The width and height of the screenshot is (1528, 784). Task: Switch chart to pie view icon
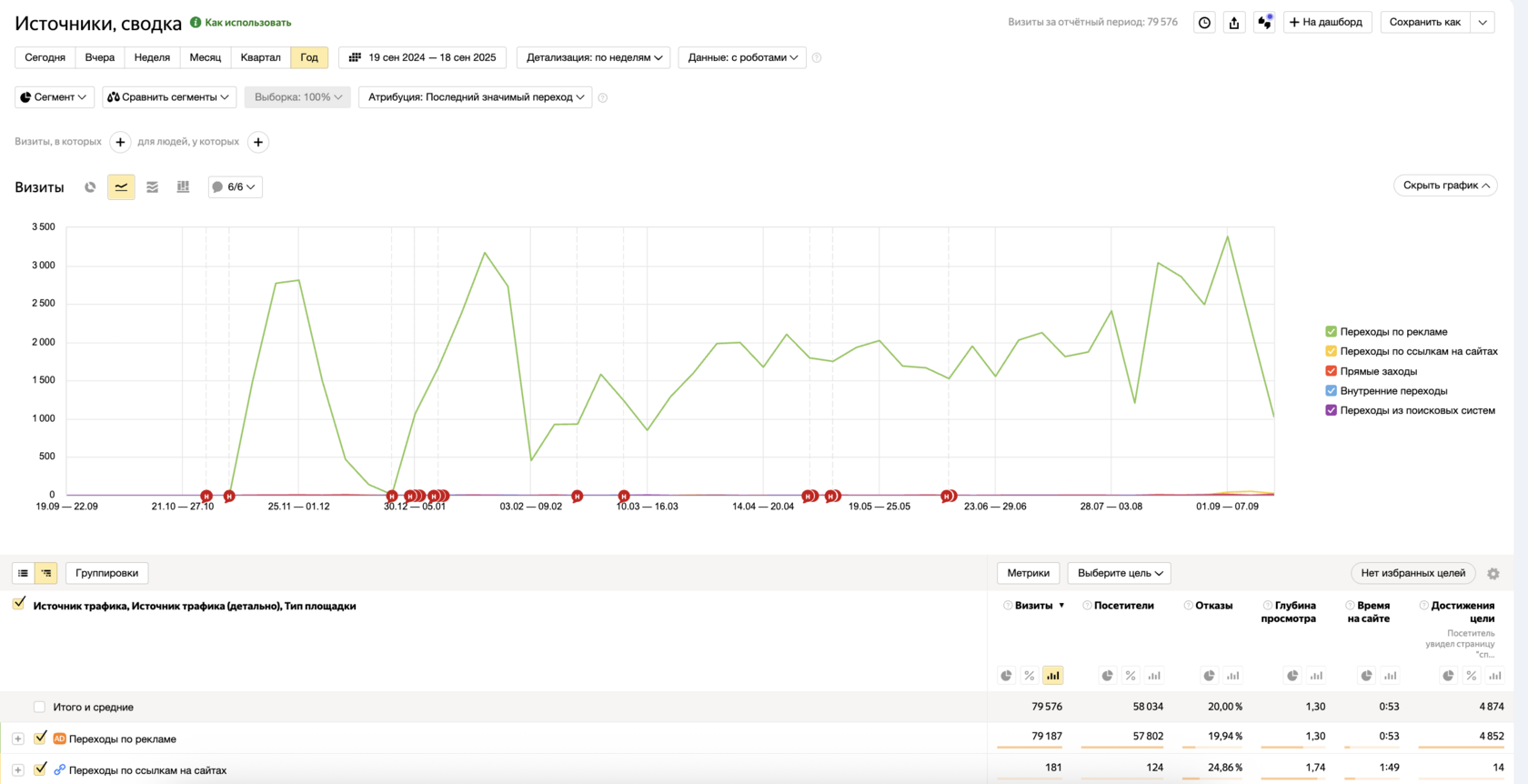tap(90, 187)
